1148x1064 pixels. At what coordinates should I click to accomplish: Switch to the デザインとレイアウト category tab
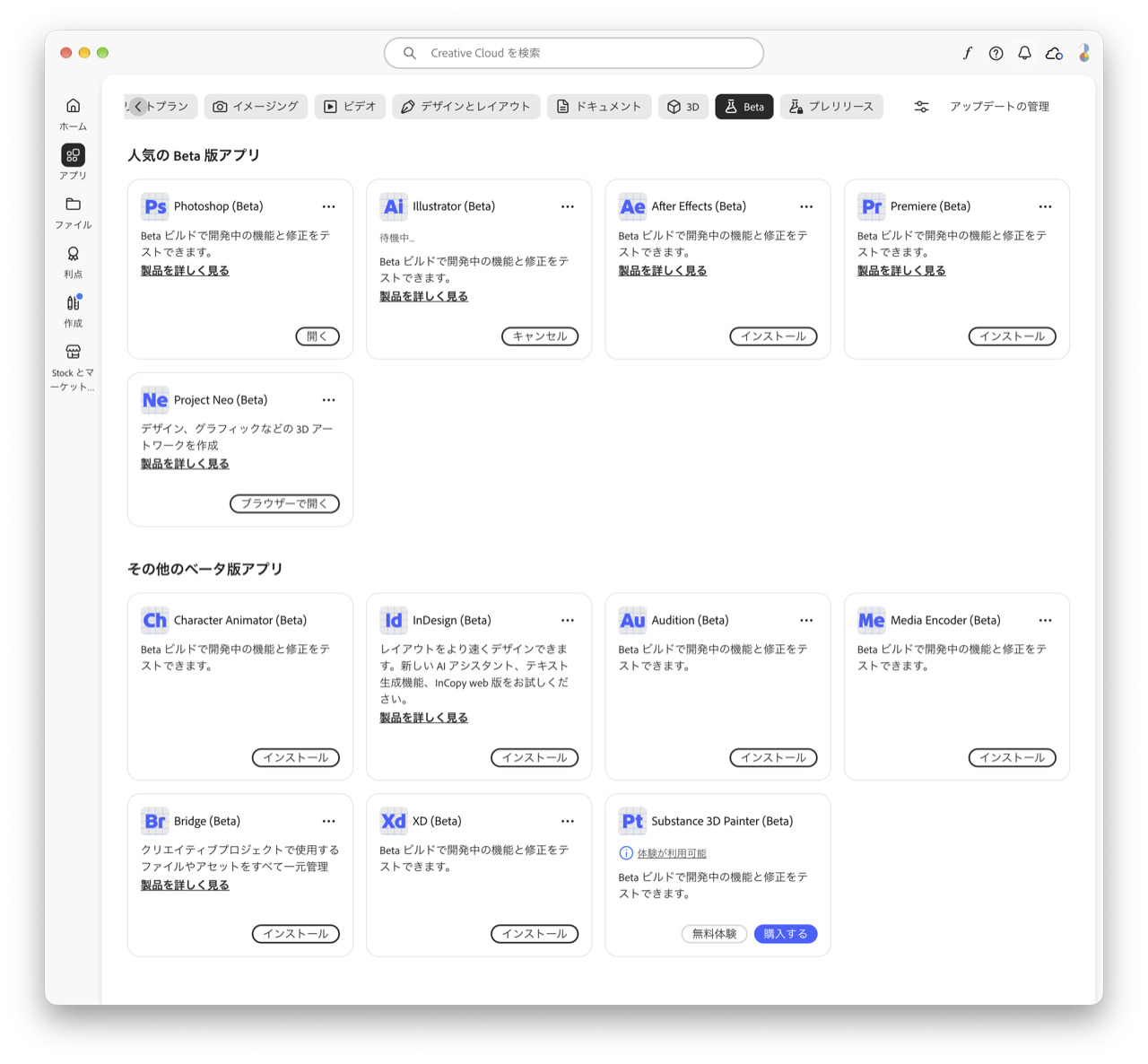466,107
